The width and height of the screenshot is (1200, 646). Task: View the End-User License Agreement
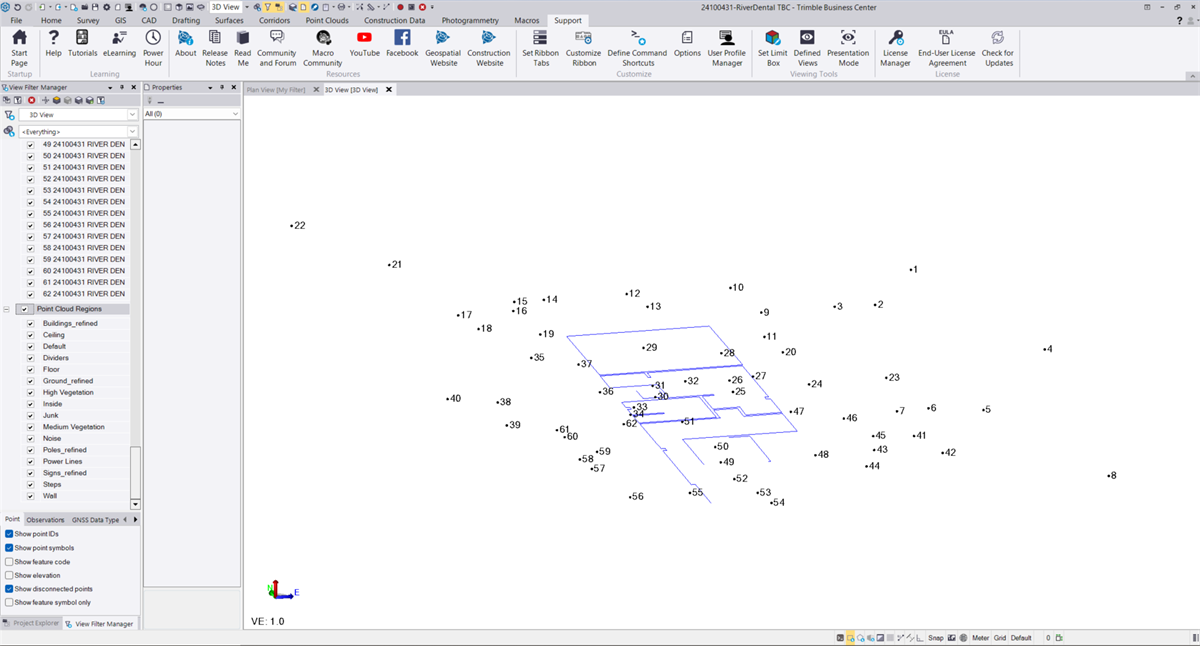tap(947, 48)
